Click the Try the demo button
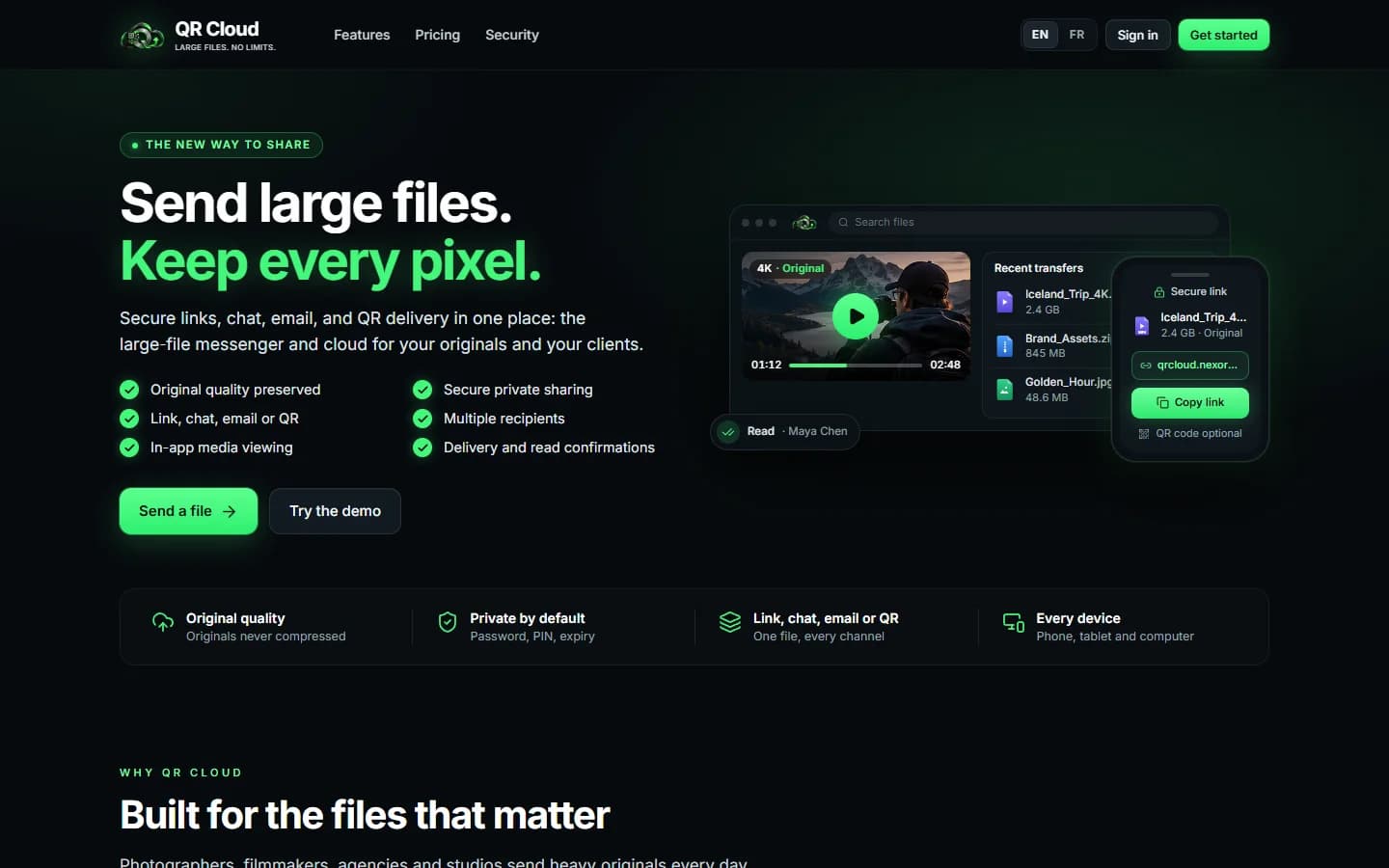This screenshot has width=1389, height=868. 335,511
